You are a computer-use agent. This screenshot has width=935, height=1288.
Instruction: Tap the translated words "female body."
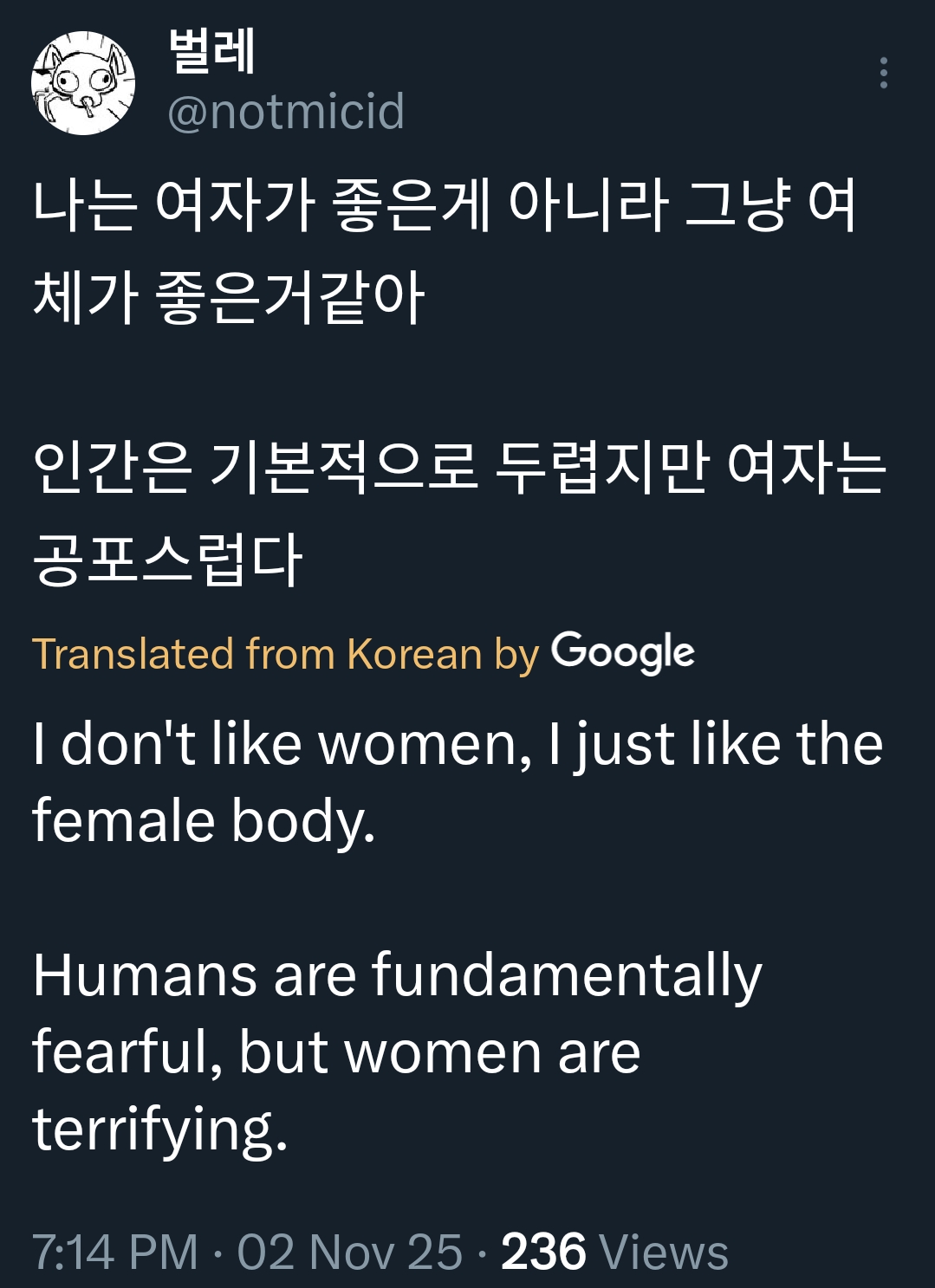click(x=205, y=820)
